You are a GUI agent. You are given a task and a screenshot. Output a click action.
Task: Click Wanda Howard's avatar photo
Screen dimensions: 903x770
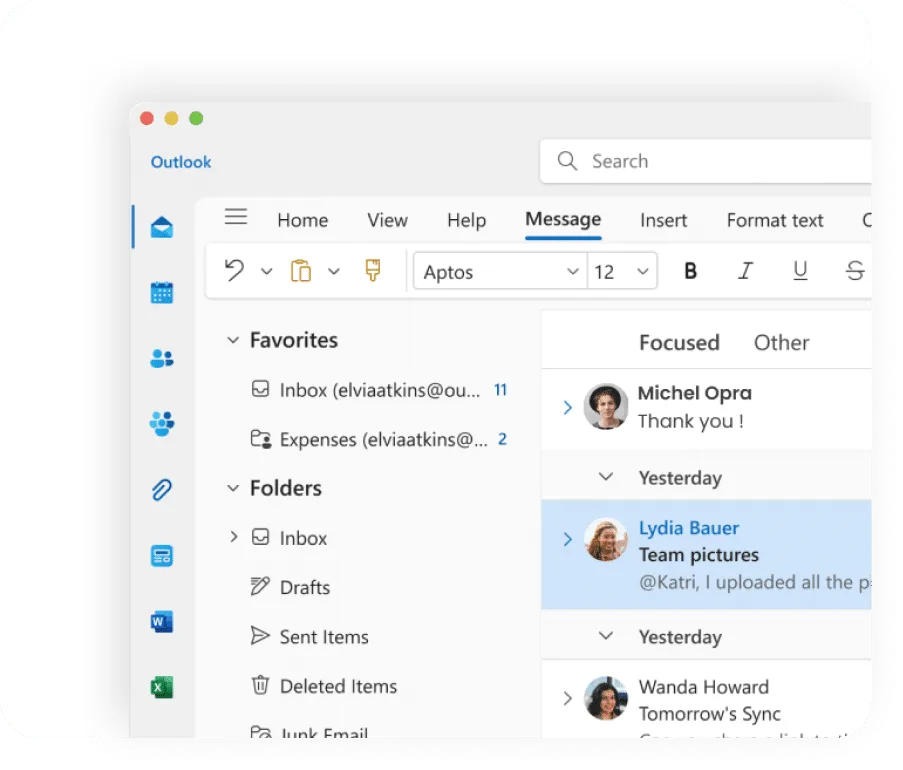pyautogui.click(x=606, y=698)
